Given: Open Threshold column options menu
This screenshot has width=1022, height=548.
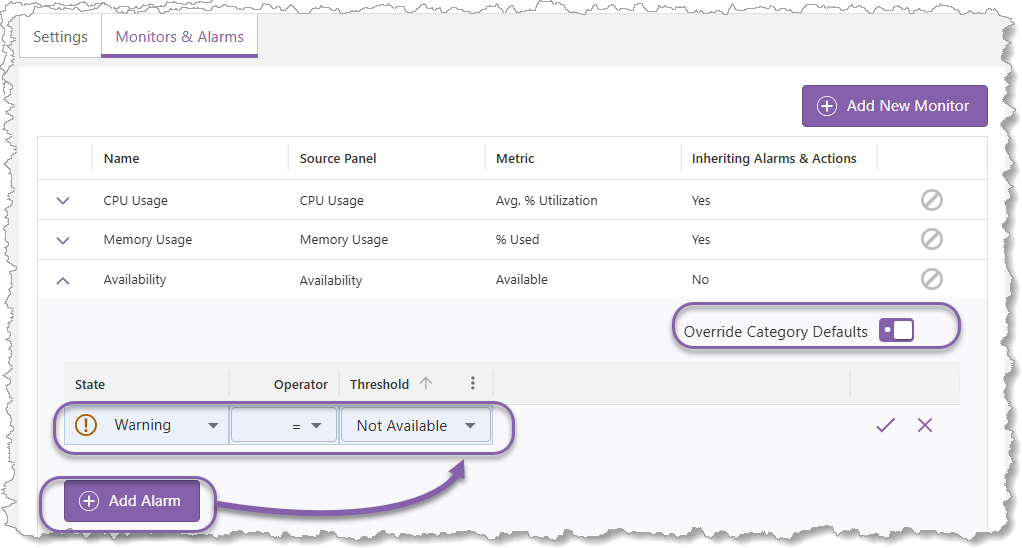Looking at the screenshot, I should tap(473, 384).
